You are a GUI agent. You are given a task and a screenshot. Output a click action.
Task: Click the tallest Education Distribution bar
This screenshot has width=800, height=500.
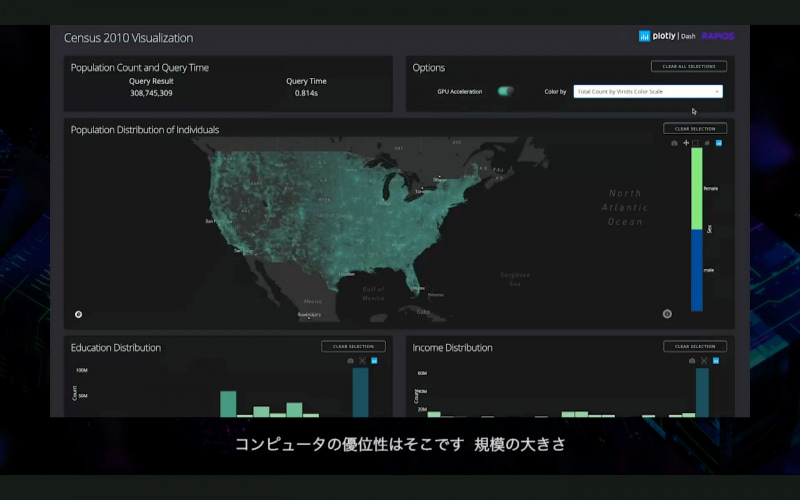pos(360,392)
